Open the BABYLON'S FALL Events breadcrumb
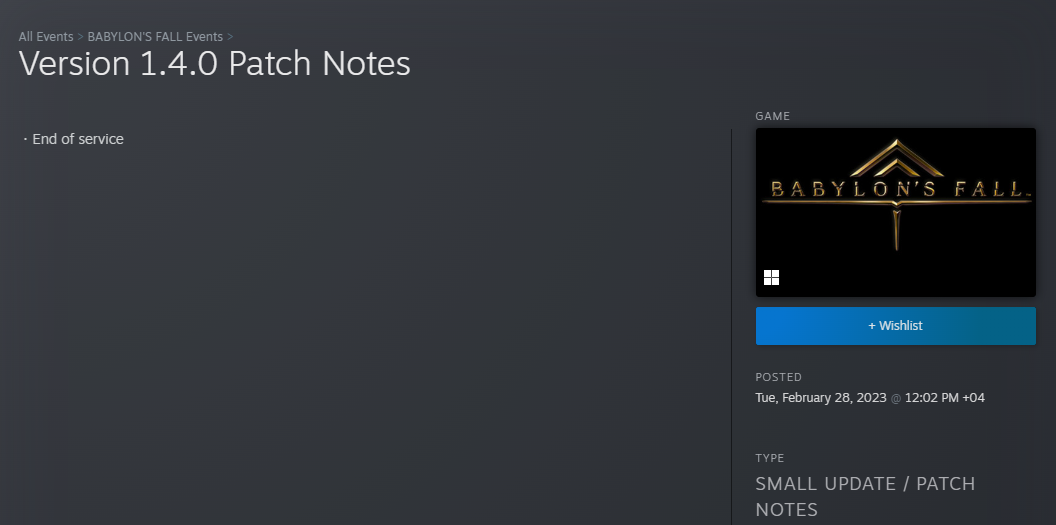 (x=155, y=36)
